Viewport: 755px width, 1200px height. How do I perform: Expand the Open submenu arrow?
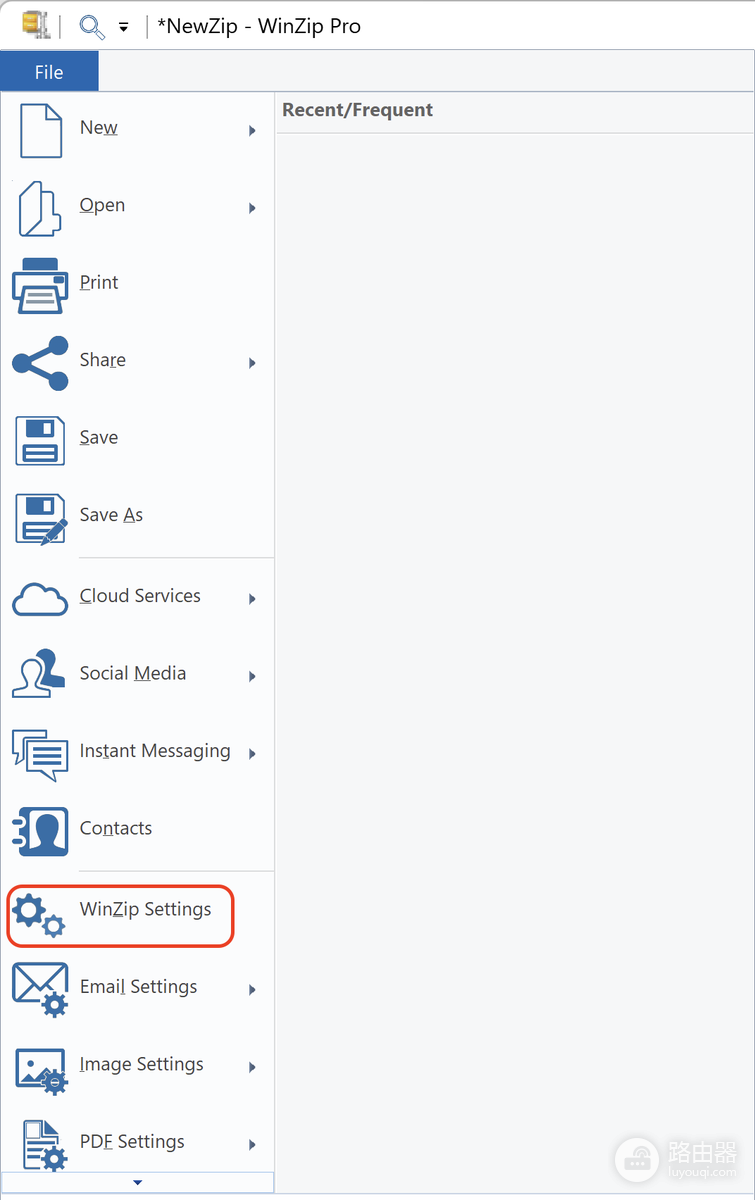coord(252,208)
